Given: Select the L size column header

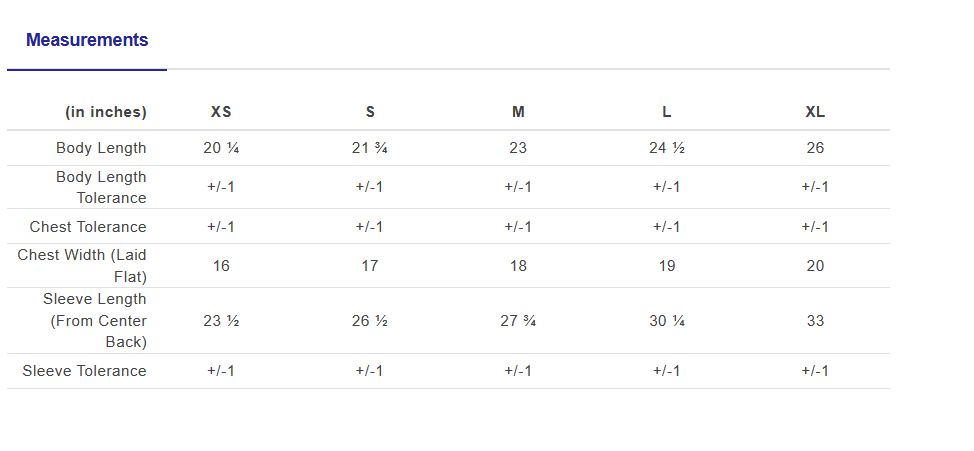Looking at the screenshot, I should click(x=667, y=112).
